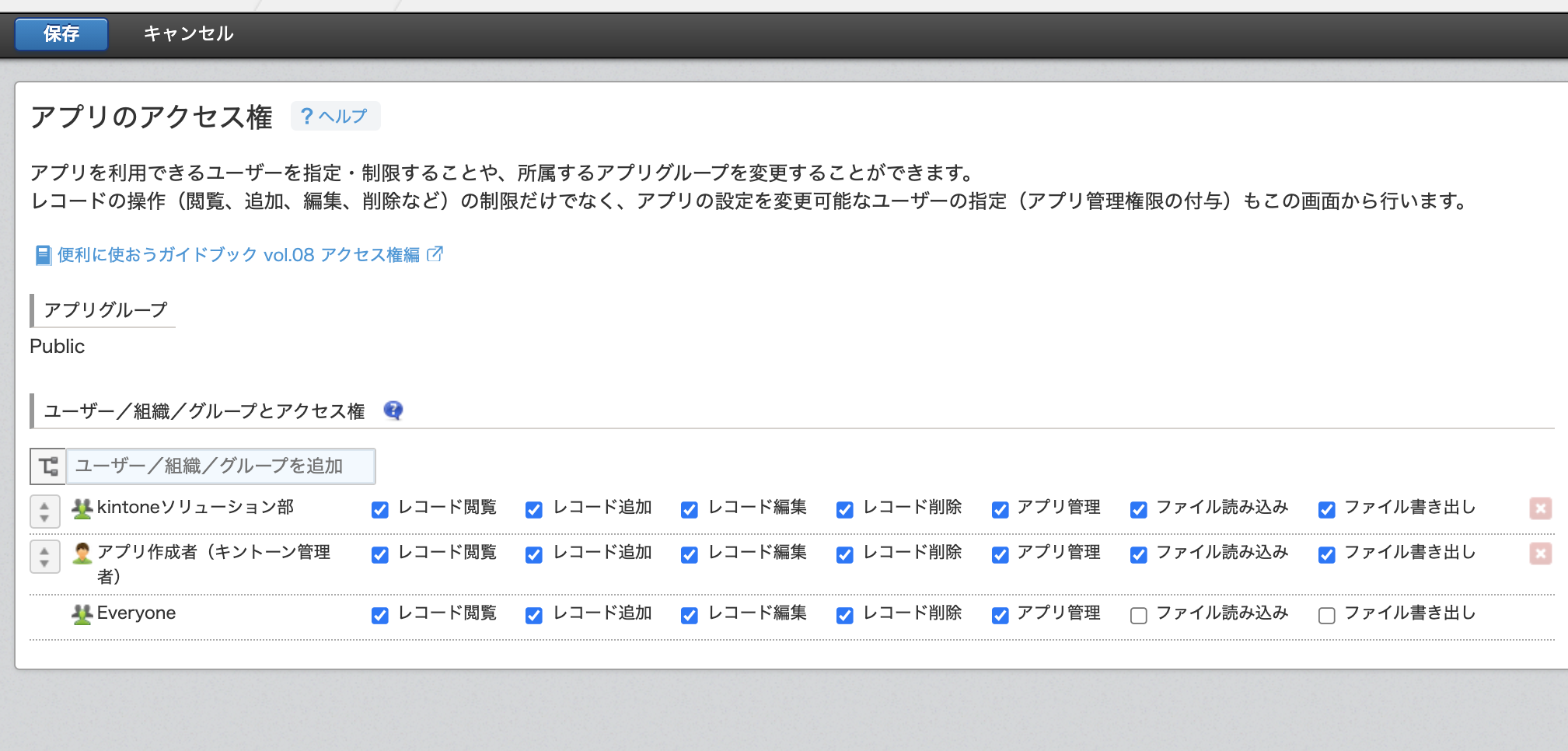Screen dimensions: 1568x751
Task: Toggle ファイル読み込み for kintoneソリューション部
Action: tap(1139, 510)
